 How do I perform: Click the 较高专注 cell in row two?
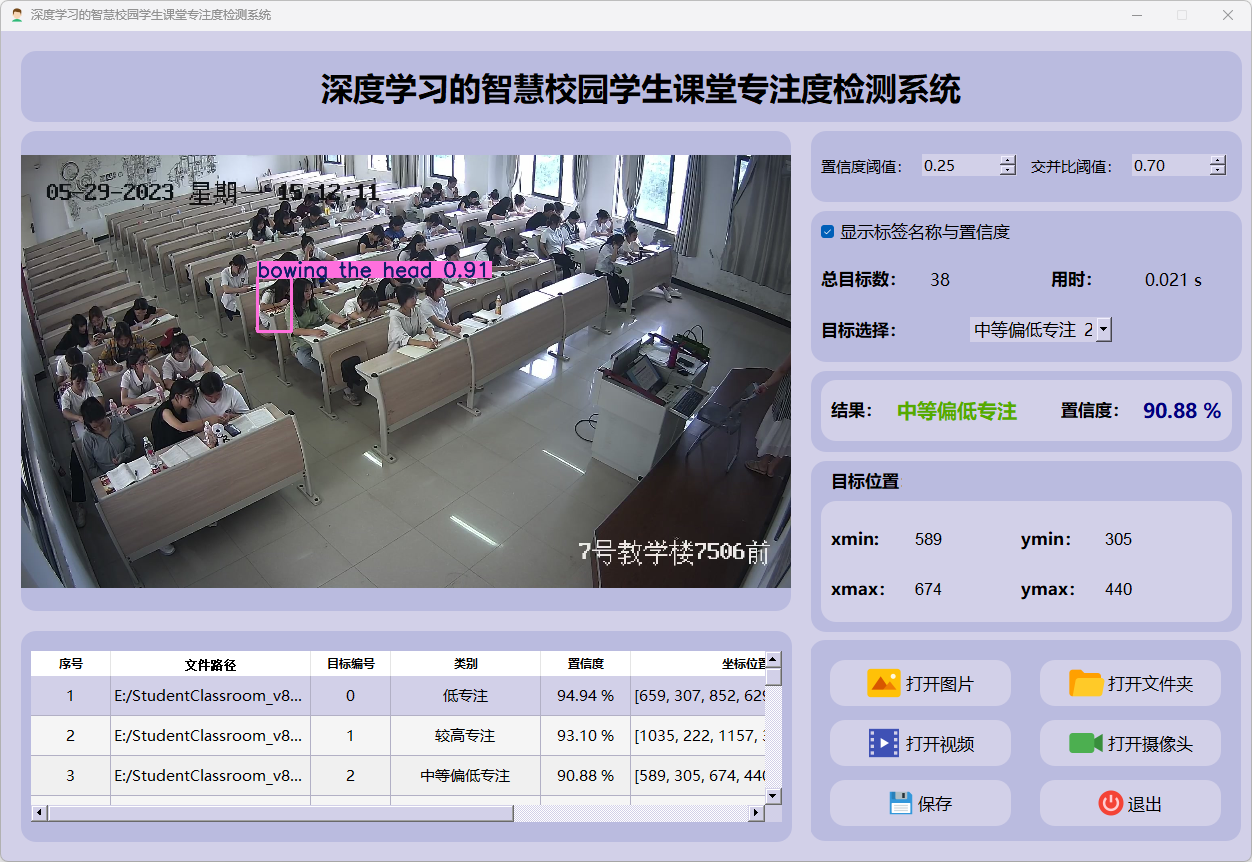465,736
